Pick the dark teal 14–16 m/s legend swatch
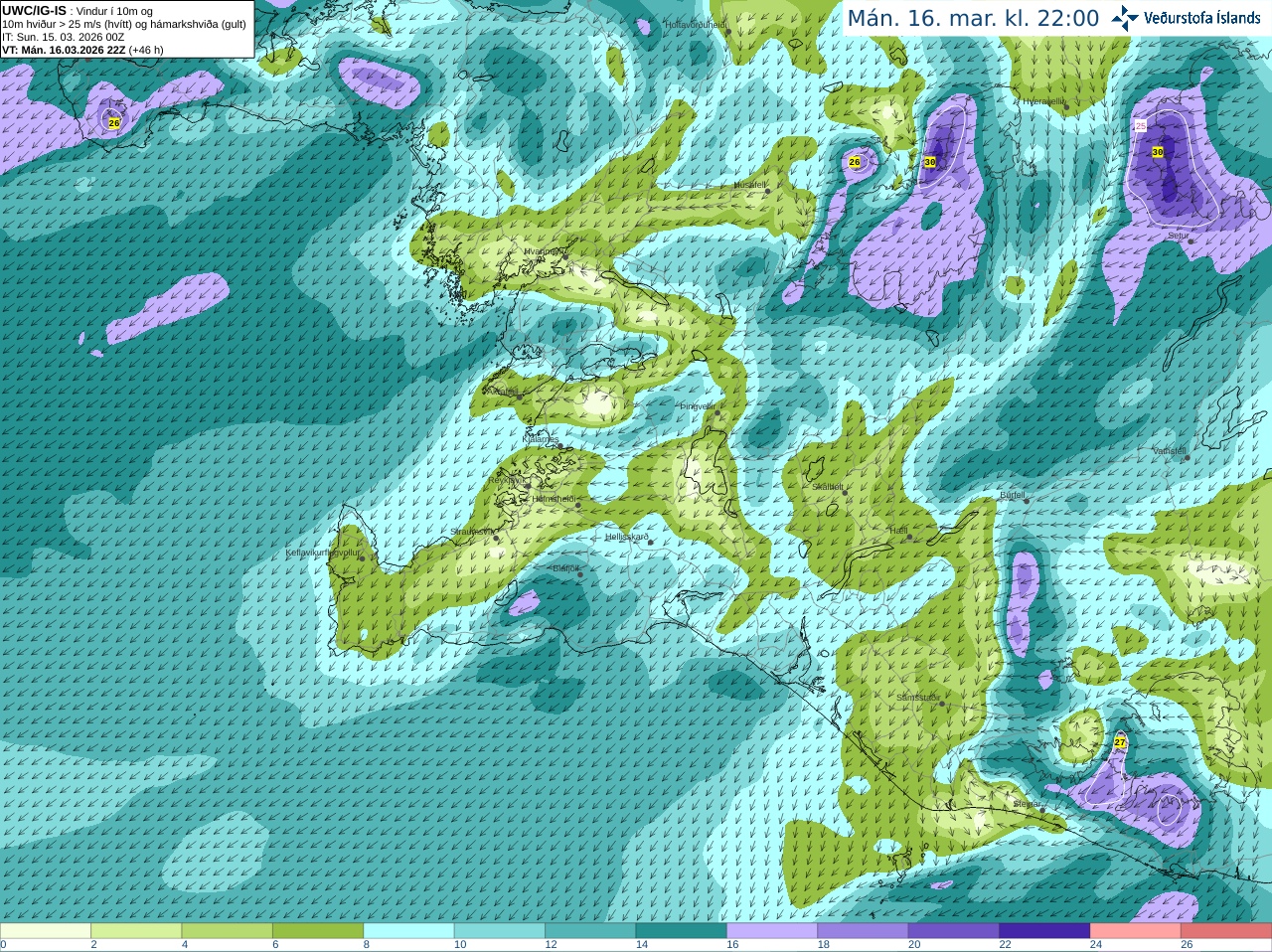The width and height of the screenshot is (1272, 952). [682, 931]
